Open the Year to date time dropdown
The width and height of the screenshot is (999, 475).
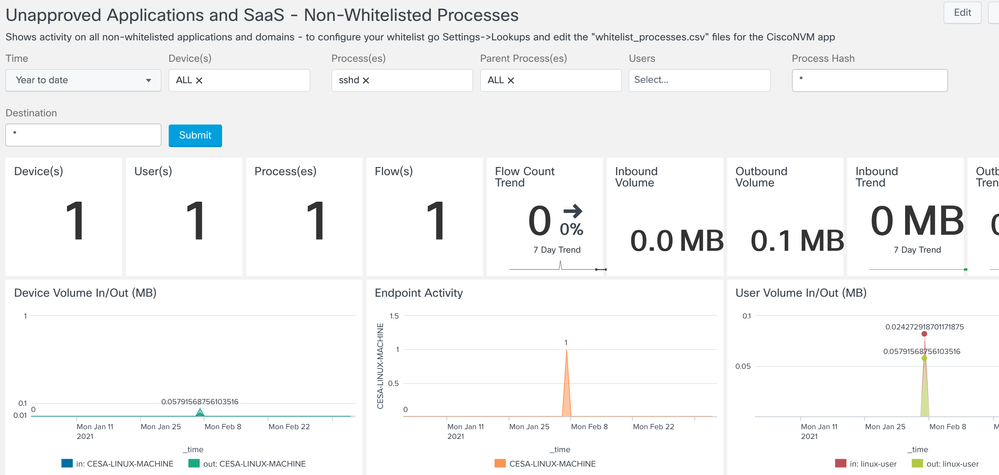pyautogui.click(x=83, y=80)
